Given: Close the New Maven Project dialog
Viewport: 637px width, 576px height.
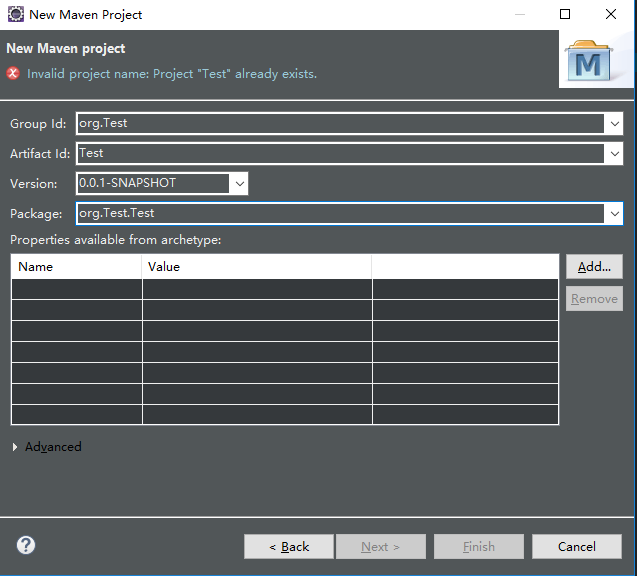Looking at the screenshot, I should [x=611, y=15].
